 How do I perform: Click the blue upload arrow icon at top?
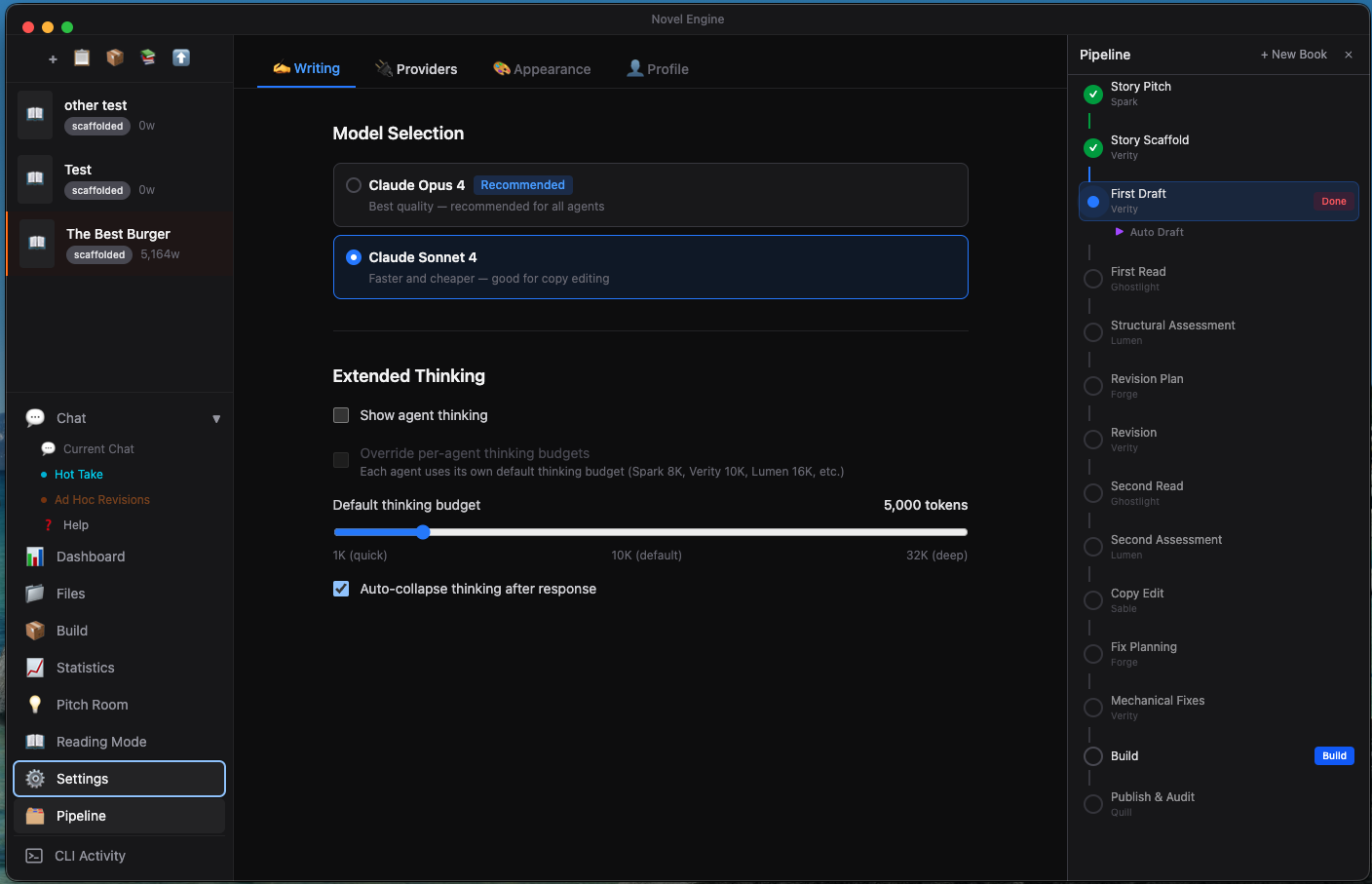(x=181, y=58)
